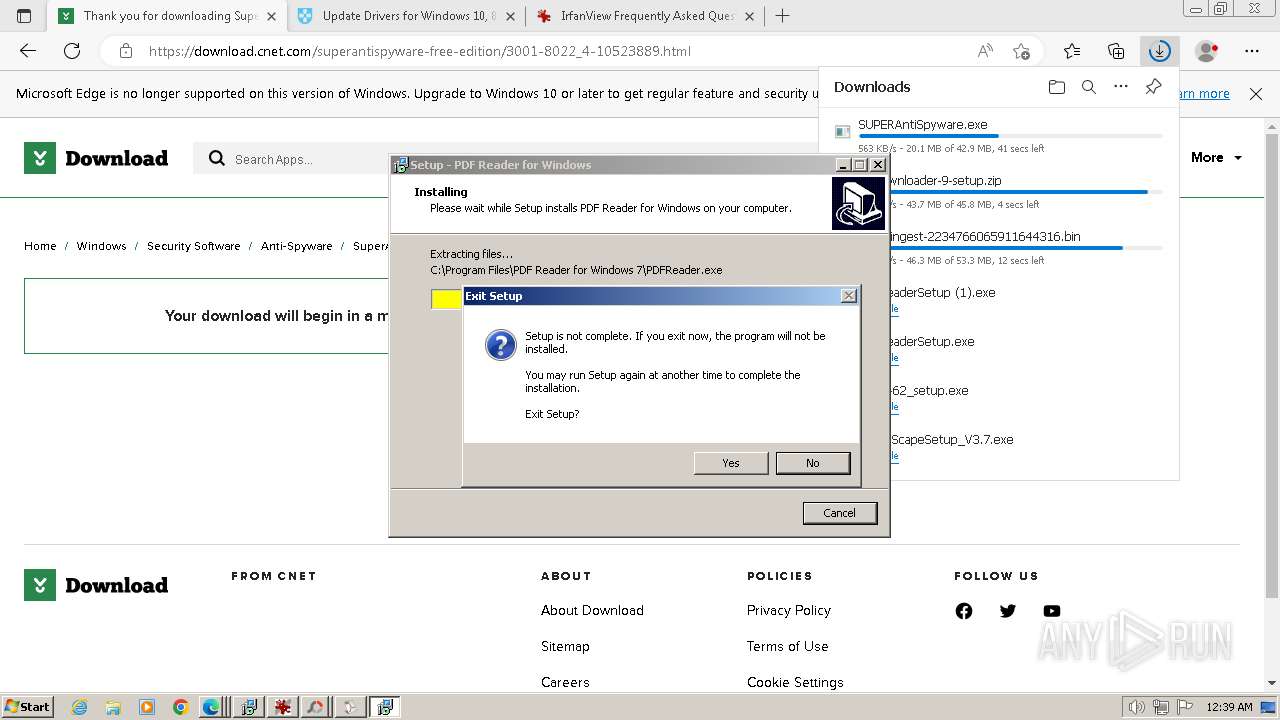The width and height of the screenshot is (1280, 720).
Task: Open Read aloud in address bar
Action: pyautogui.click(x=985, y=51)
